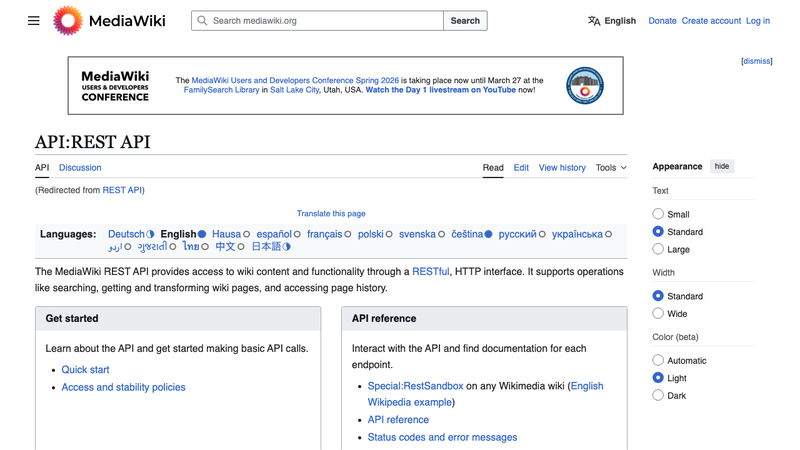Switch language to Urdu (اردو)
The image size is (800, 450).
point(115,247)
